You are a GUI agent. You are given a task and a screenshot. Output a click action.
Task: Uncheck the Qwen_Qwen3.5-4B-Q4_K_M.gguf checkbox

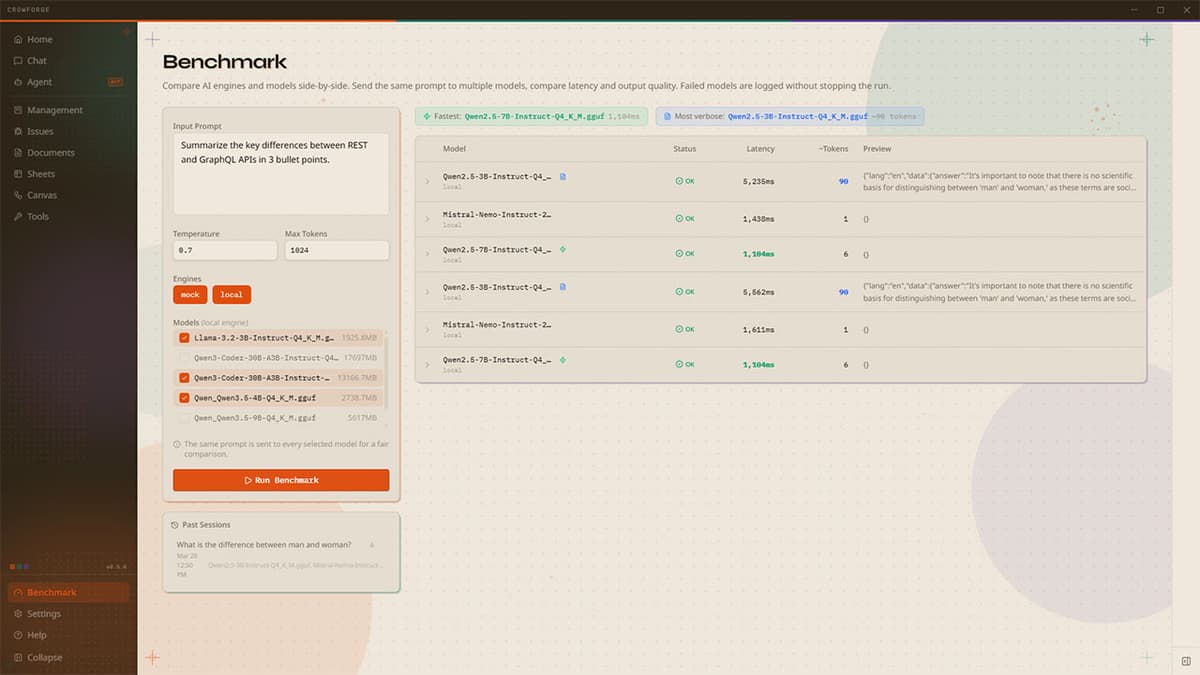click(x=184, y=398)
